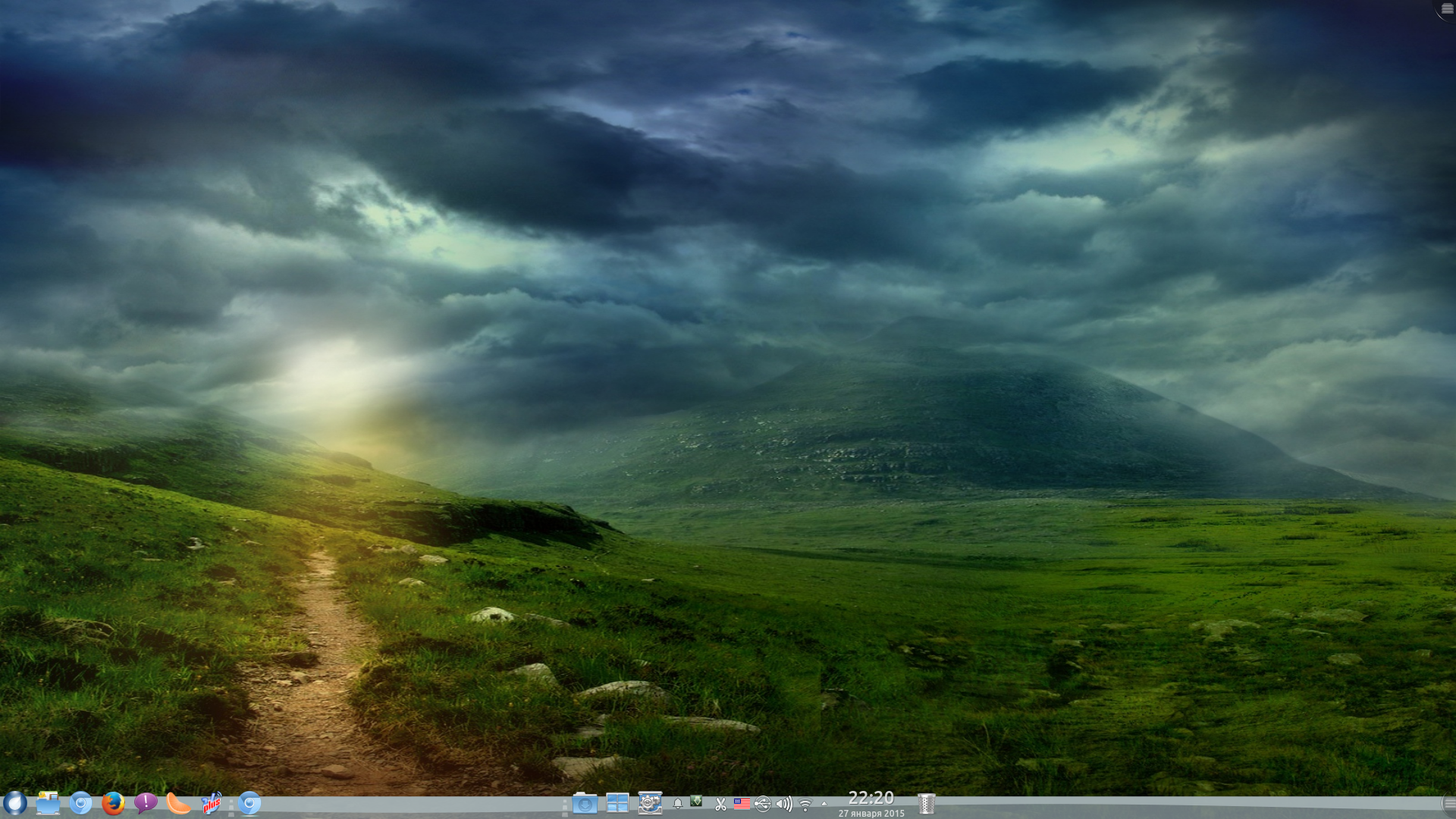Open the trash bin on panel

(x=926, y=803)
